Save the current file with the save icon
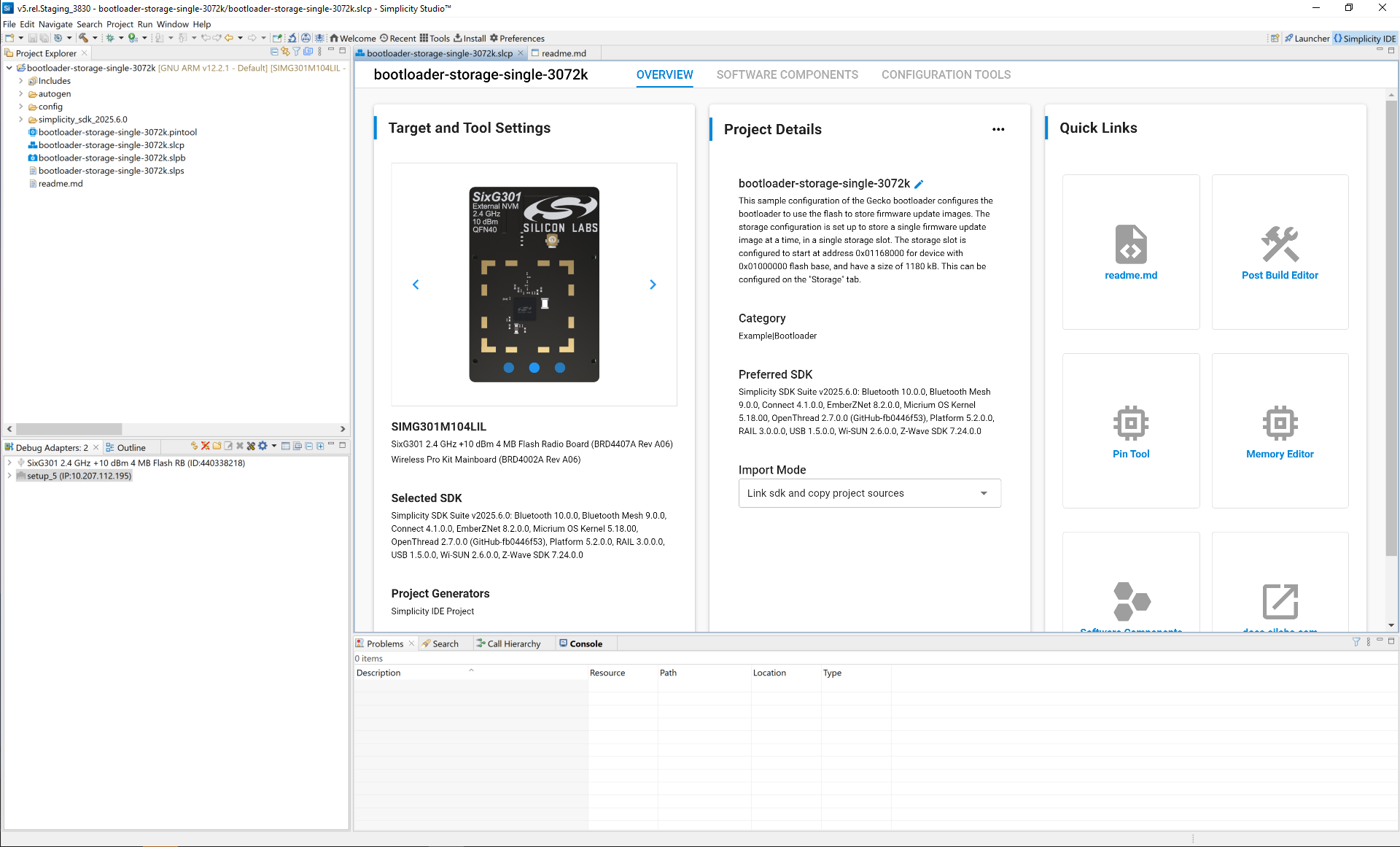This screenshot has height=847, width=1400. (32, 38)
